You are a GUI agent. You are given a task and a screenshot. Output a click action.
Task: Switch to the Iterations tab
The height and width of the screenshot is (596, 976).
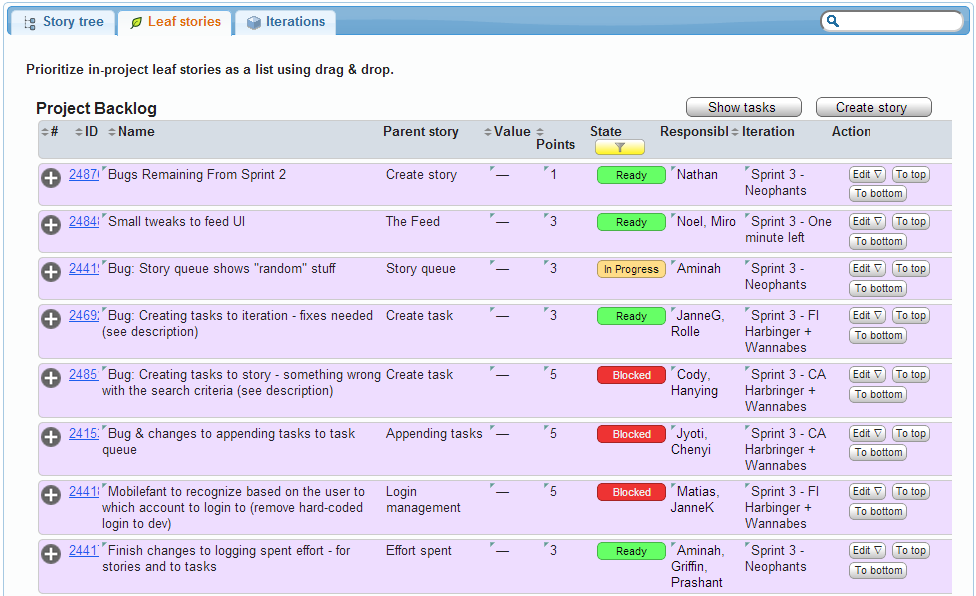tap(285, 22)
